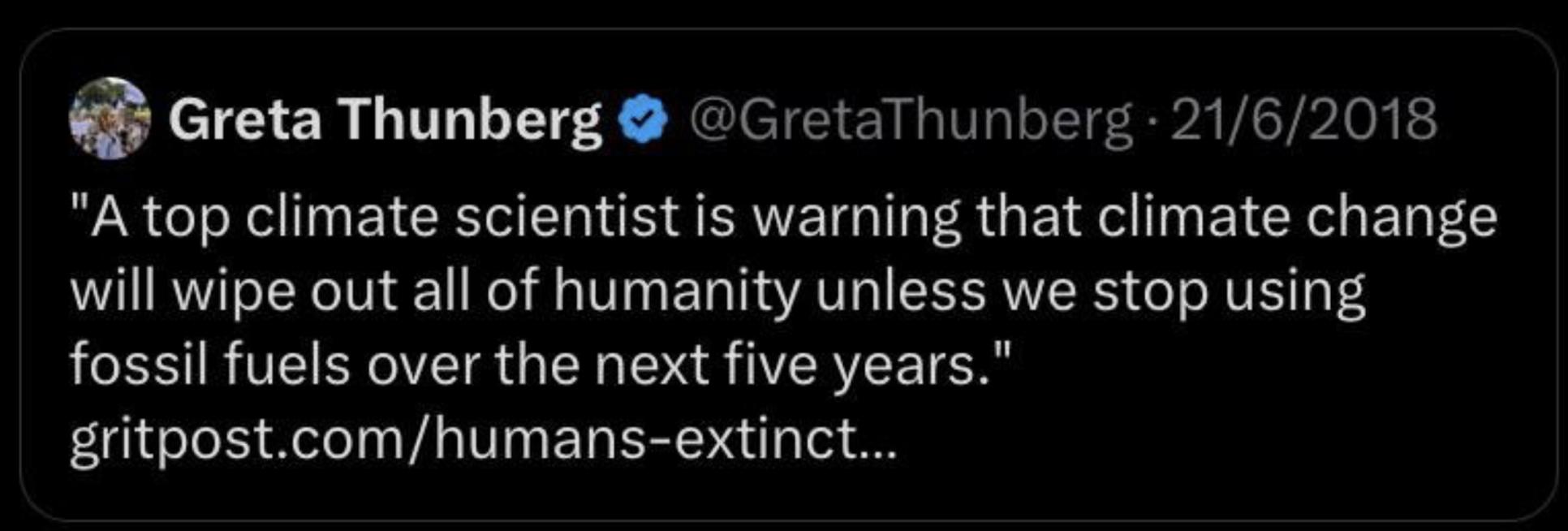Click the blue verified checkmark badge
Screen dimensions: 1568x531
click(643, 119)
